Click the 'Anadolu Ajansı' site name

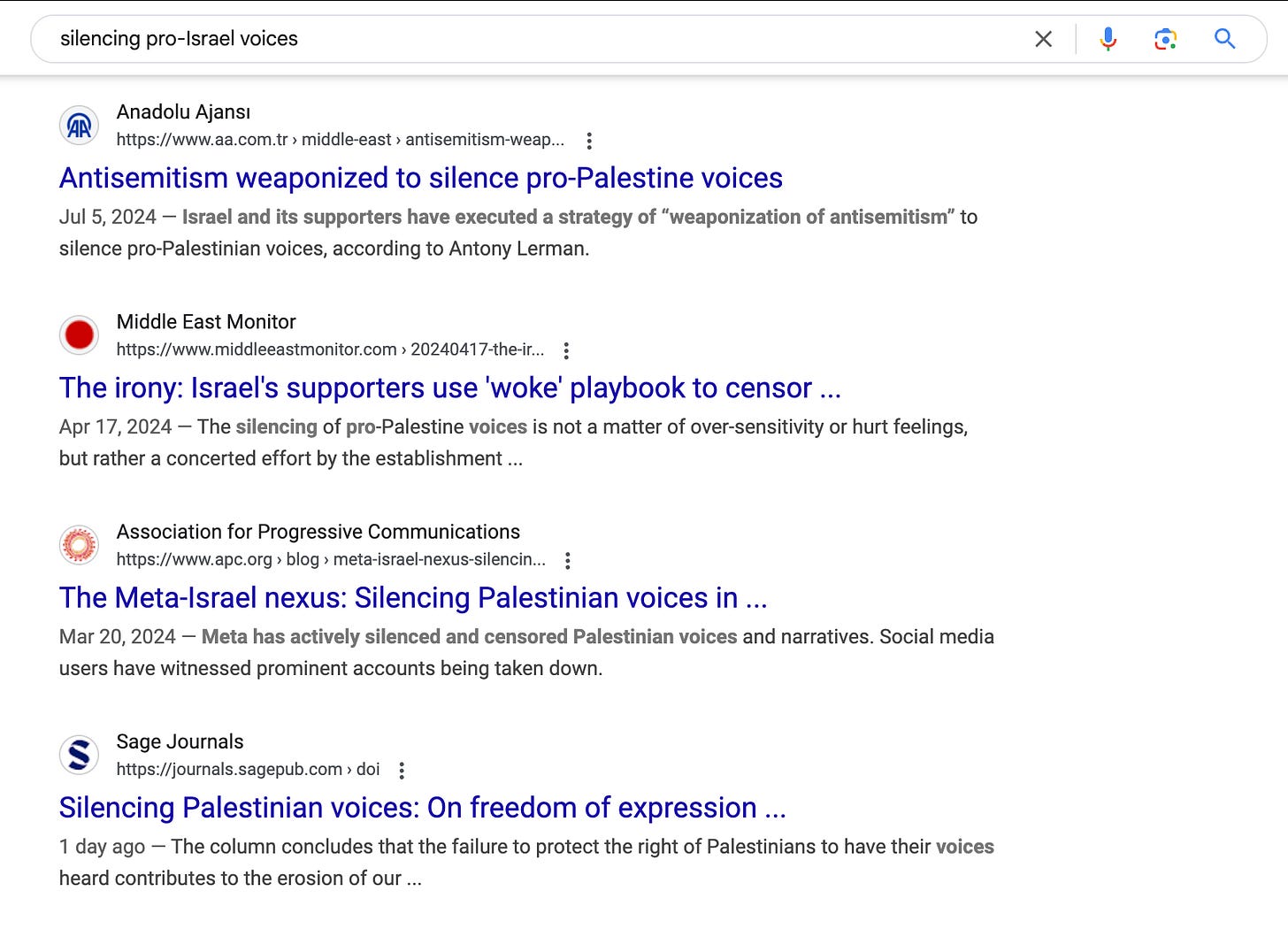pos(184,112)
